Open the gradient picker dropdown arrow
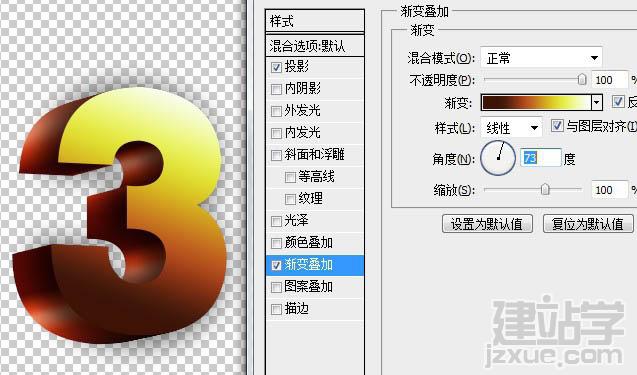 (x=596, y=102)
